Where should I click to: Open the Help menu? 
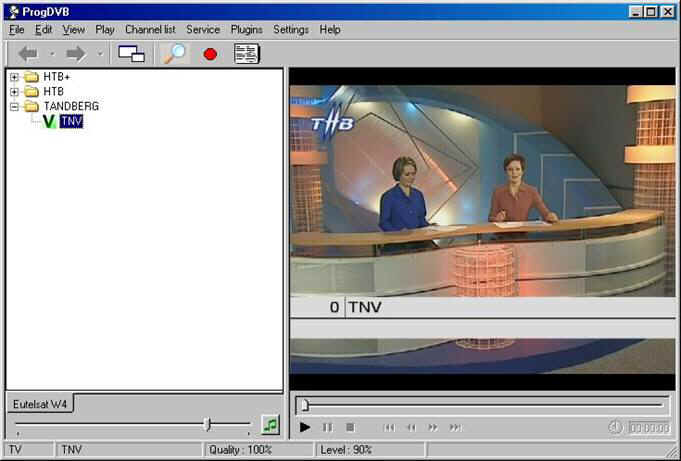coord(330,30)
